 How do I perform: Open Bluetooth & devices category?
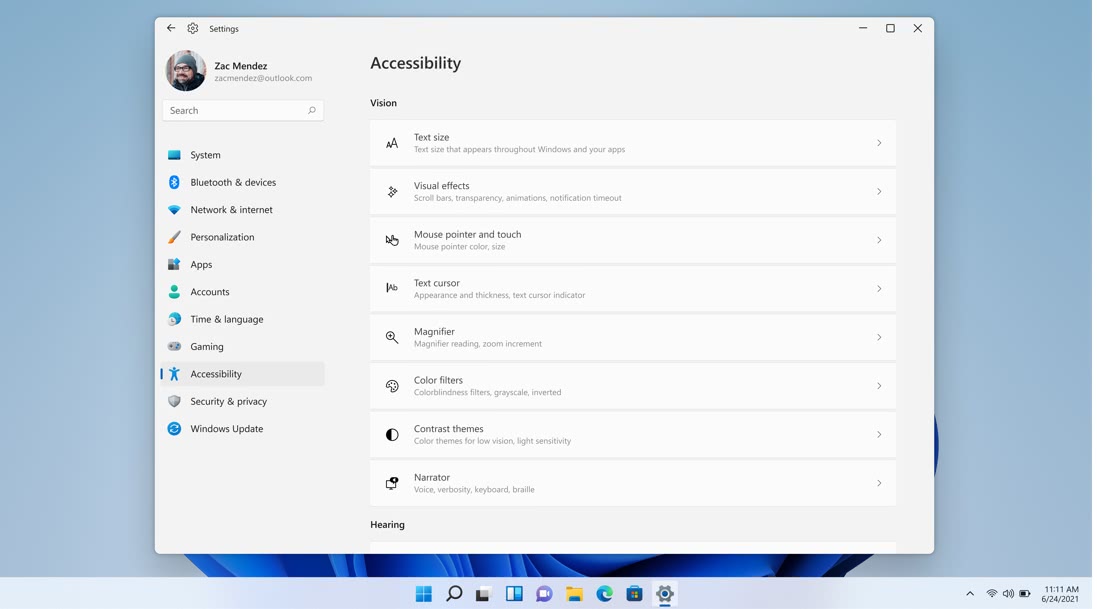[x=243, y=182]
